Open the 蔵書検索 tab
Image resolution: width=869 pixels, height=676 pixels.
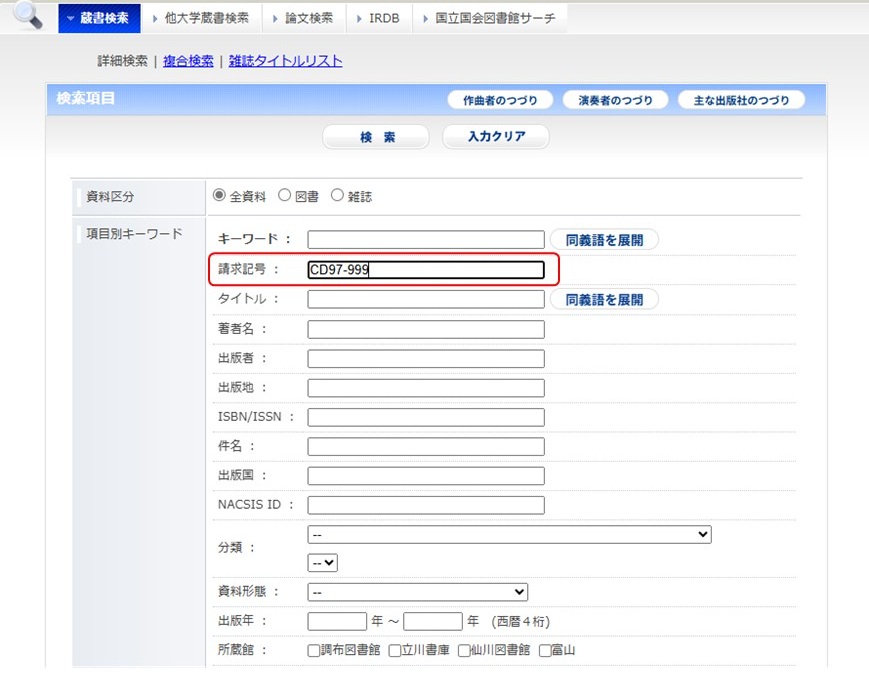(99, 18)
